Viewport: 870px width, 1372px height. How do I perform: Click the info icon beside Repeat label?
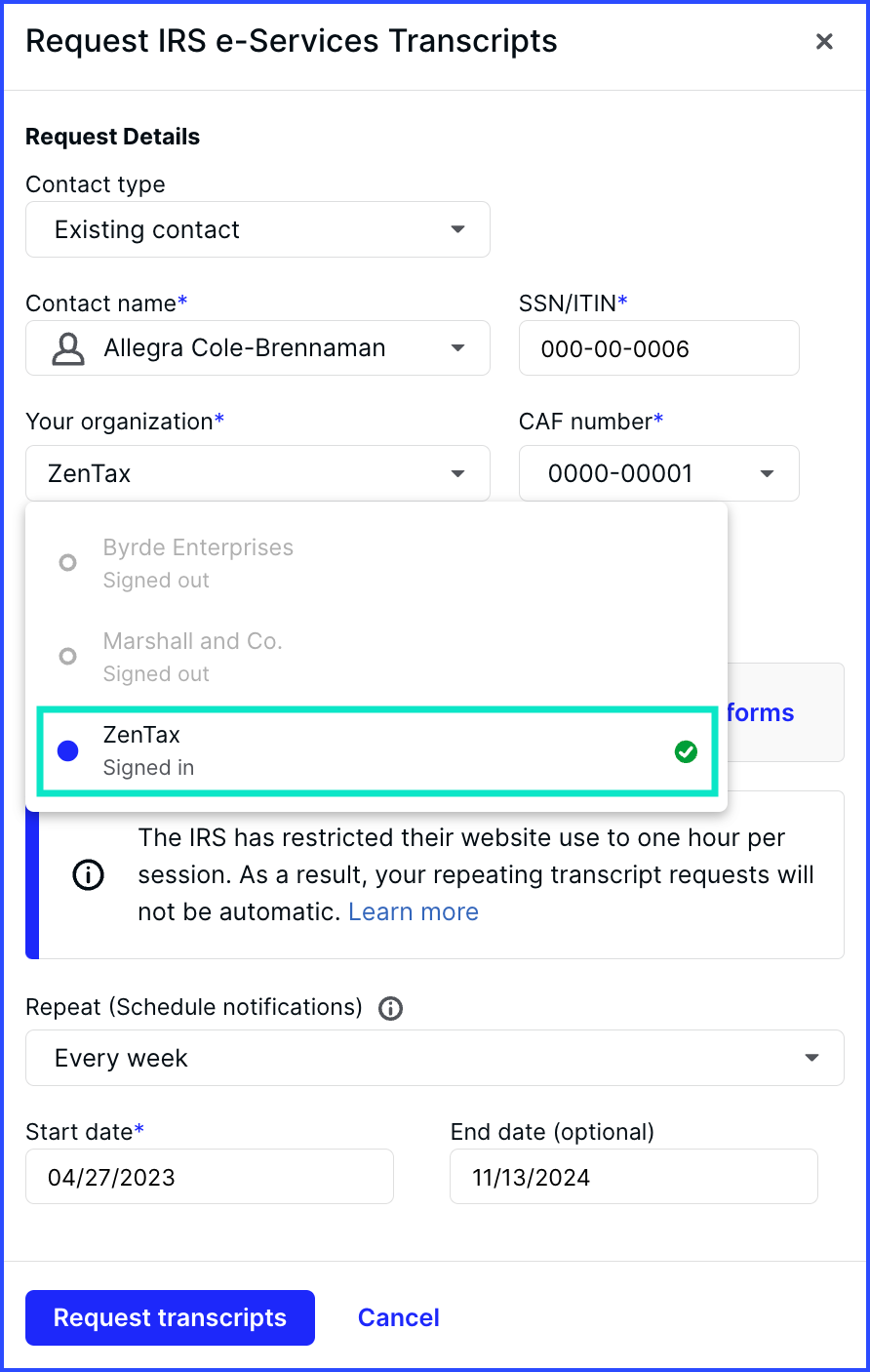[390, 1008]
